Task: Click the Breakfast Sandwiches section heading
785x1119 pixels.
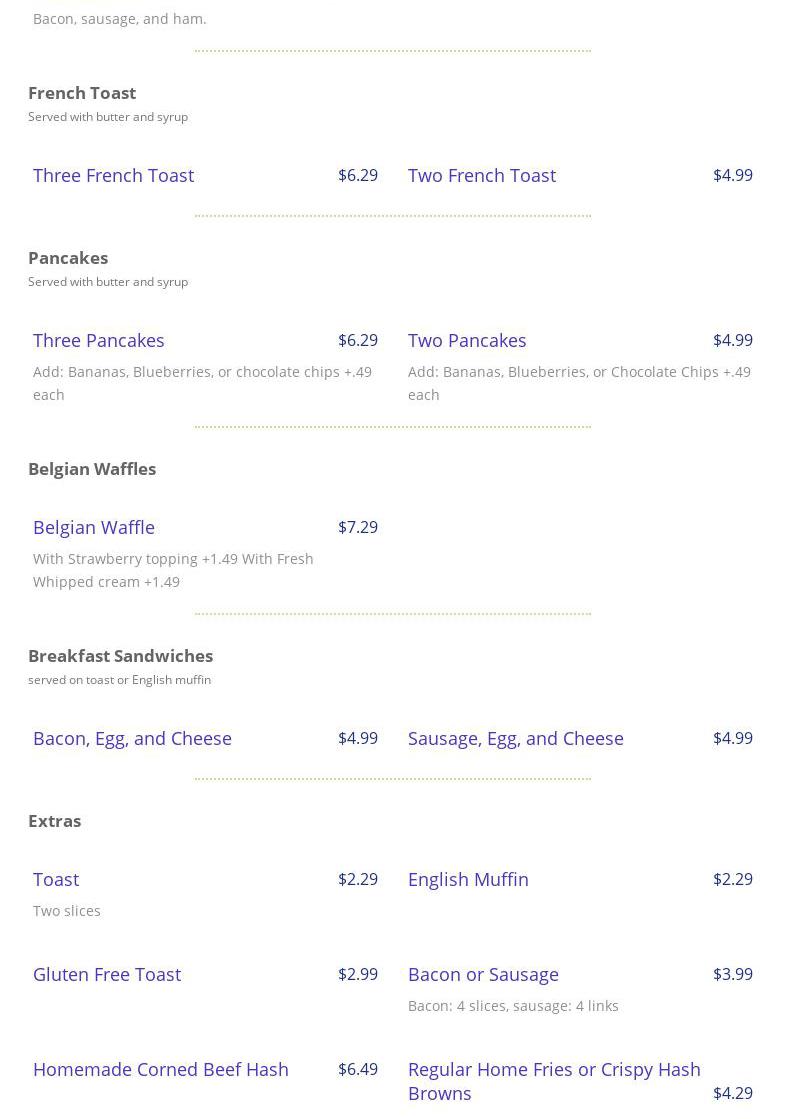Action: click(x=120, y=655)
